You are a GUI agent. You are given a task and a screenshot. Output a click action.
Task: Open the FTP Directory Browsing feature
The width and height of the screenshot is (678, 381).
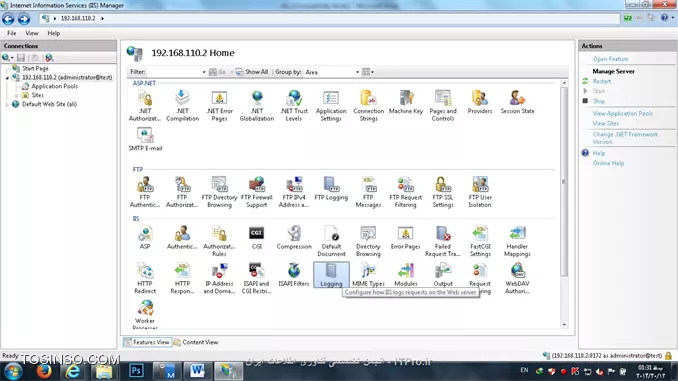(219, 192)
